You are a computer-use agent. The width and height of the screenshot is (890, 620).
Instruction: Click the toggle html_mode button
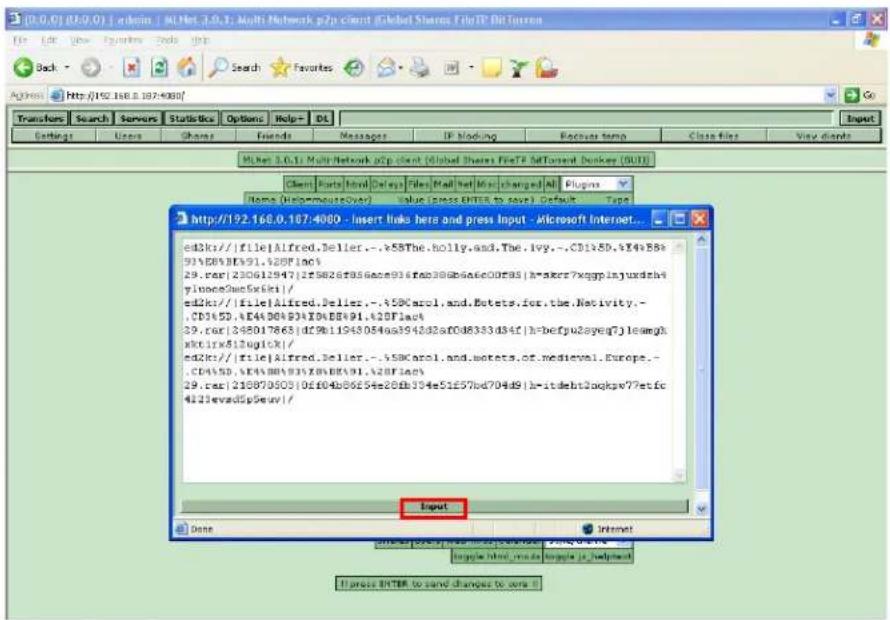497,556
